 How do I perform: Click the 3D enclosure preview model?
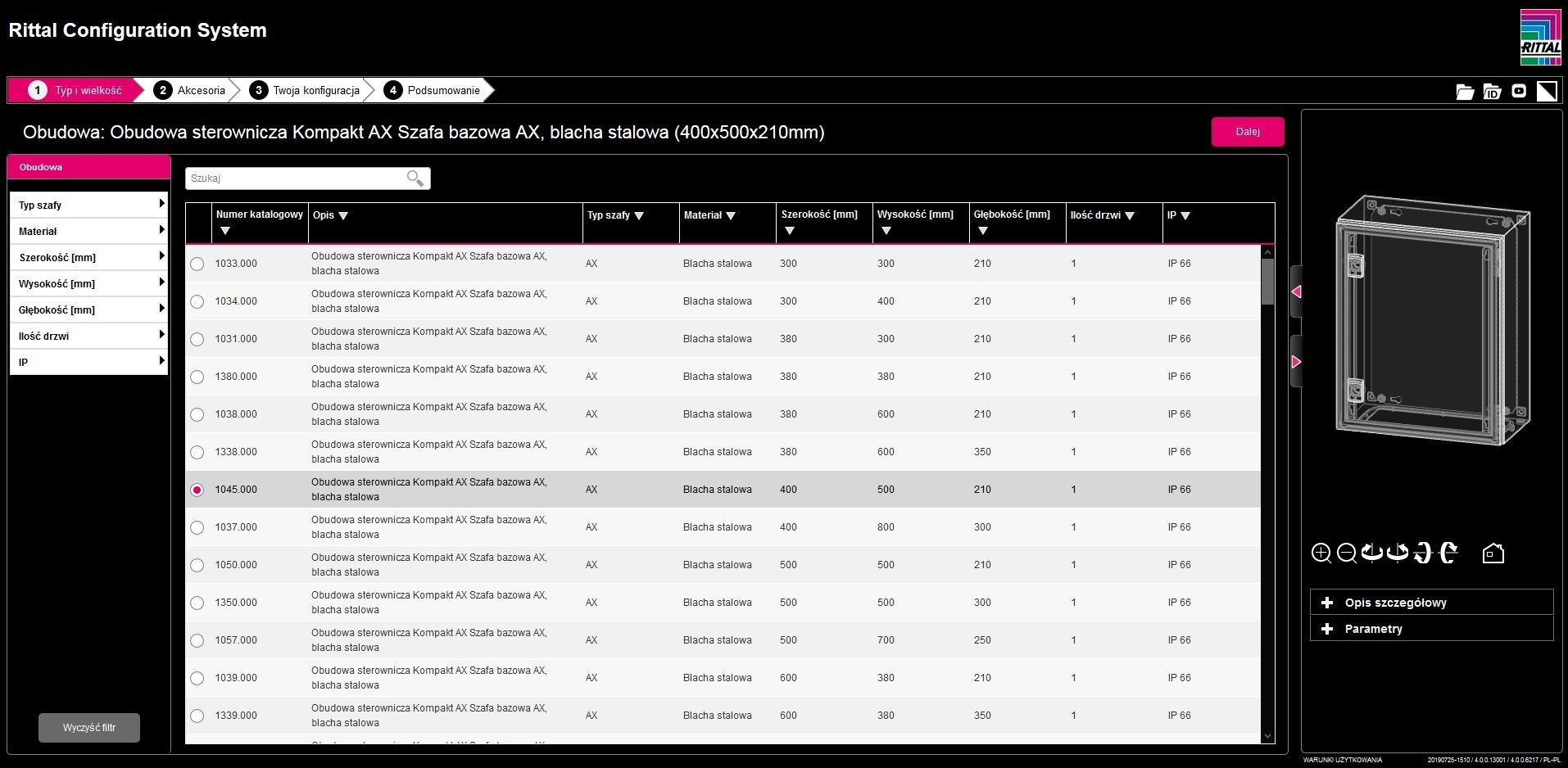tap(1432, 320)
